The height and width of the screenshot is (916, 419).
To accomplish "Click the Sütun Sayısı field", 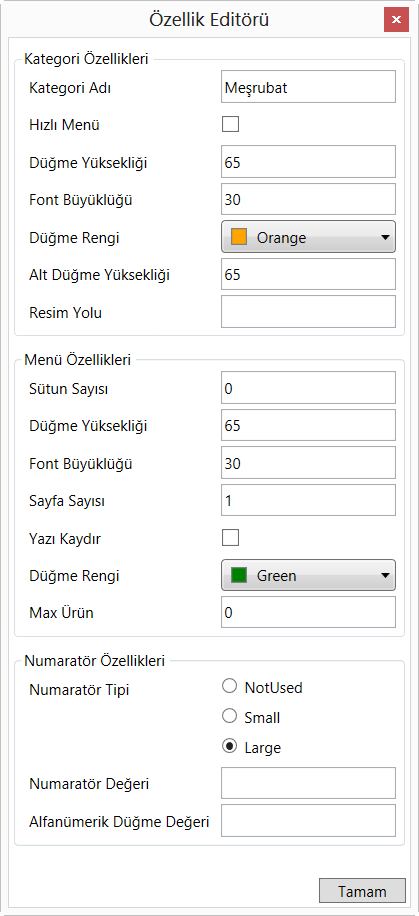I will tap(308, 387).
